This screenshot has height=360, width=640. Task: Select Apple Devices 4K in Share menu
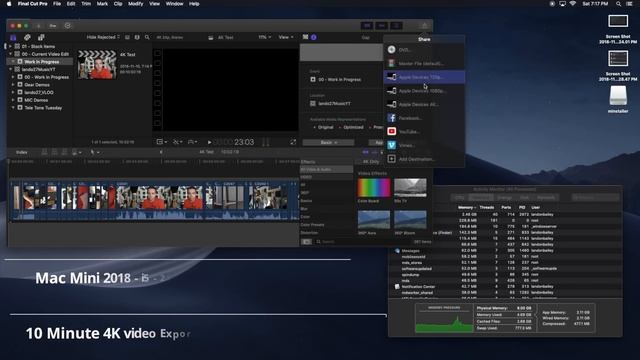pyautogui.click(x=424, y=104)
